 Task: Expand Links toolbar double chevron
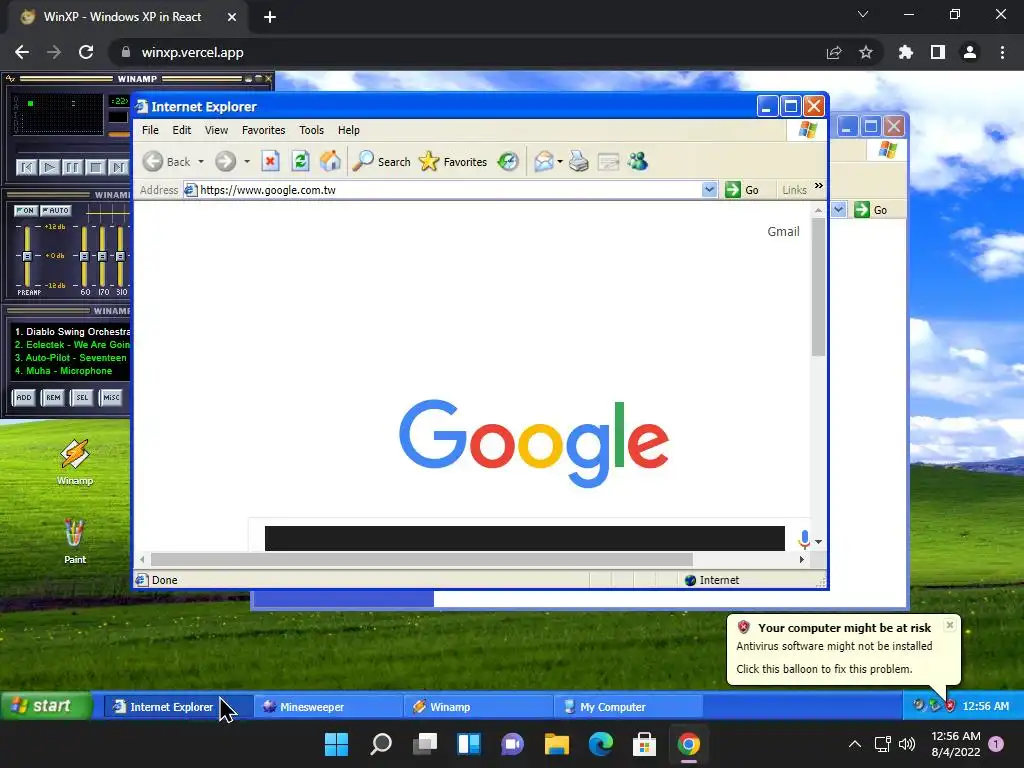[x=819, y=186]
